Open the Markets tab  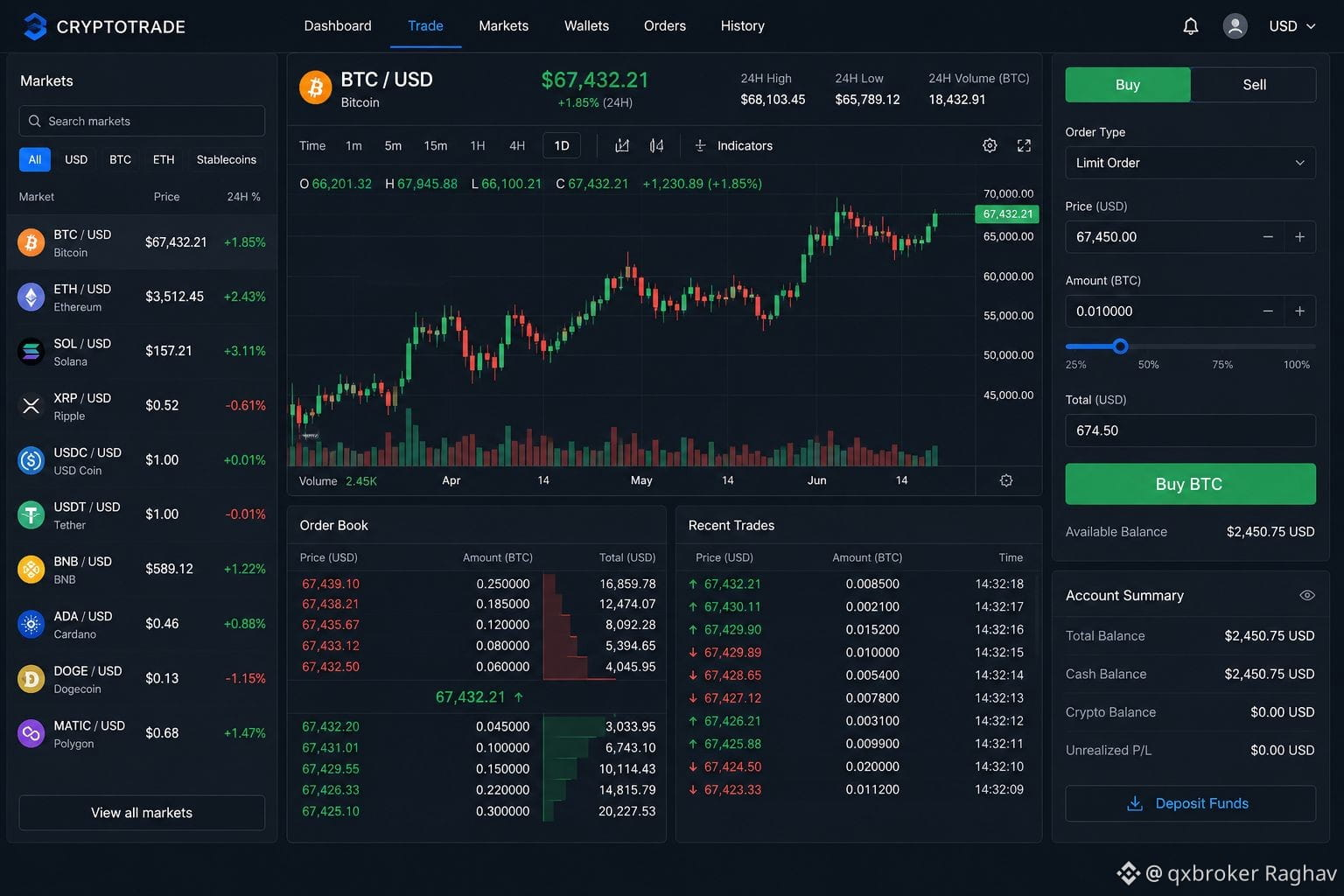[504, 26]
